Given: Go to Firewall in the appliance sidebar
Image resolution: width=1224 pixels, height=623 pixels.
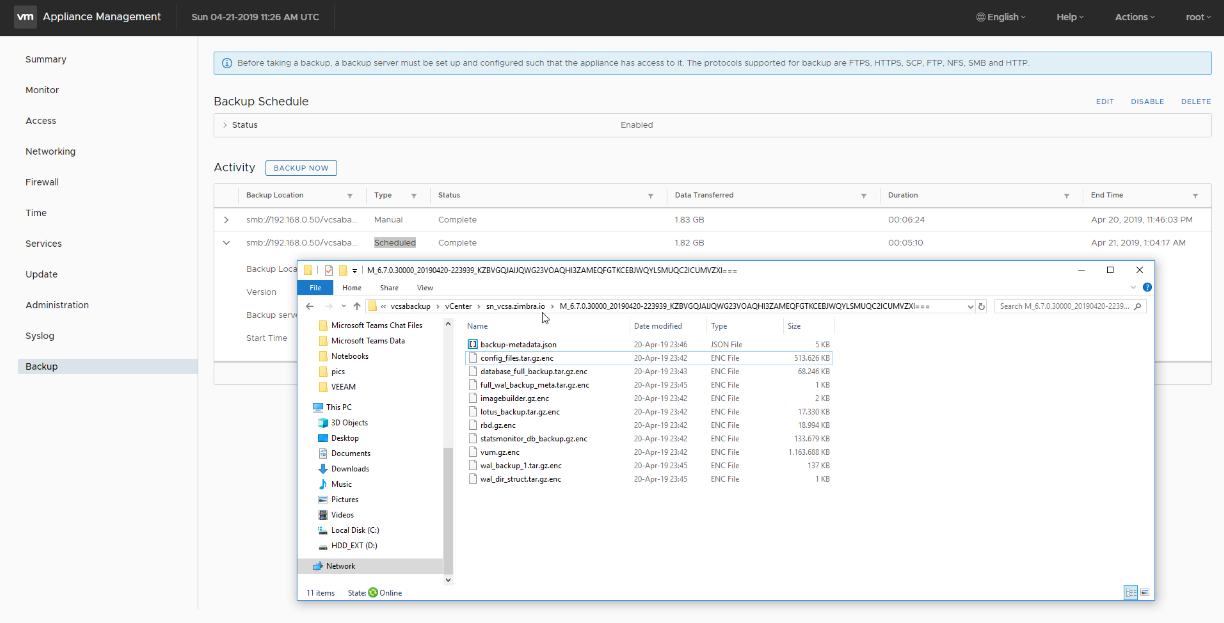Looking at the screenshot, I should [x=42, y=182].
